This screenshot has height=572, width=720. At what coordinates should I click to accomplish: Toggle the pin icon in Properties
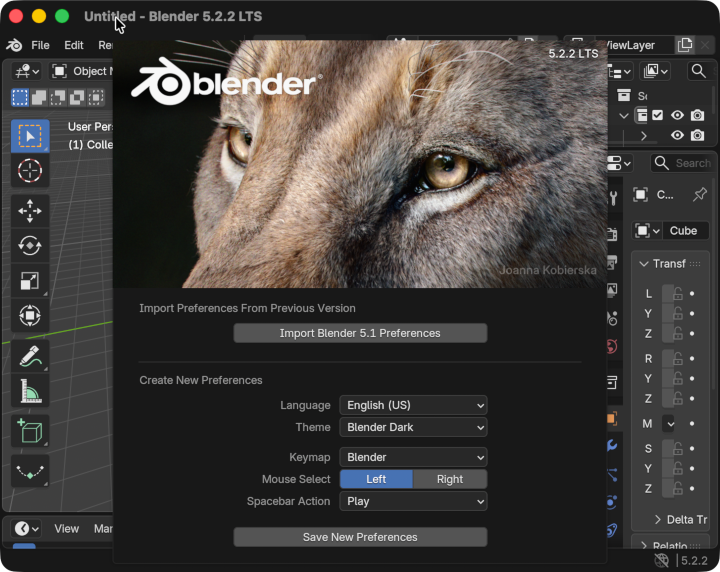[699, 195]
